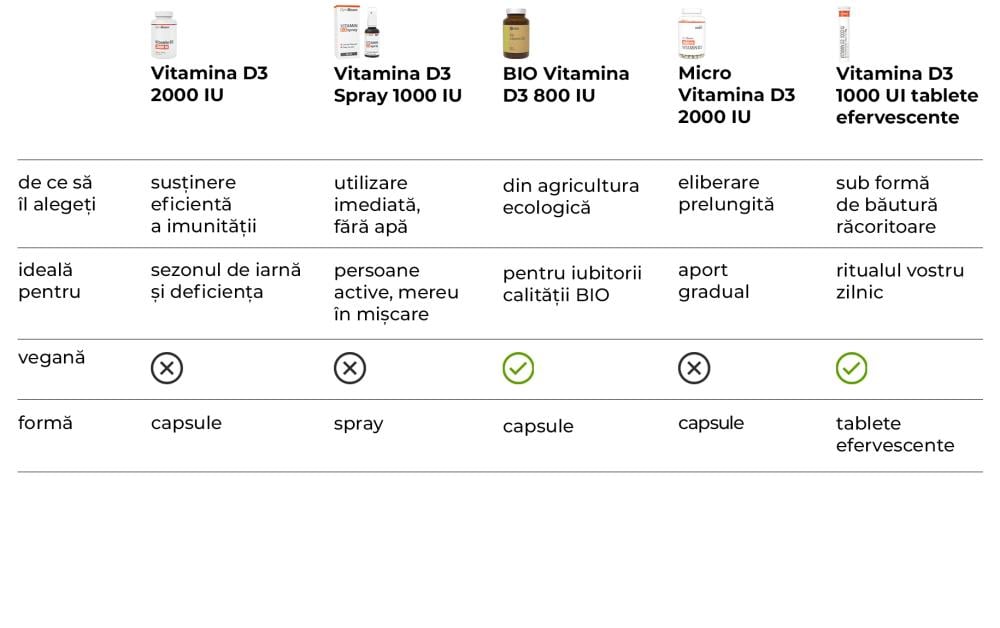Click the 'formă' row label

click(x=45, y=422)
